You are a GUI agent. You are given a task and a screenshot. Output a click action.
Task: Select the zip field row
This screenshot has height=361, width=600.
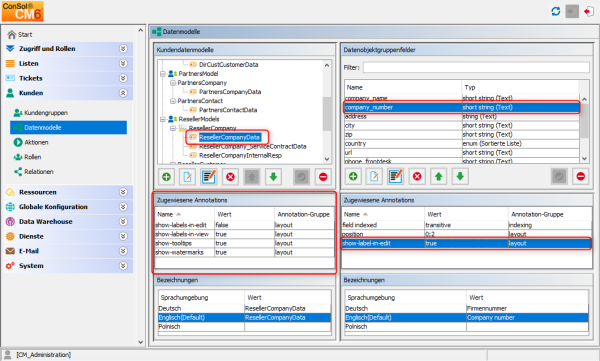tap(461, 134)
